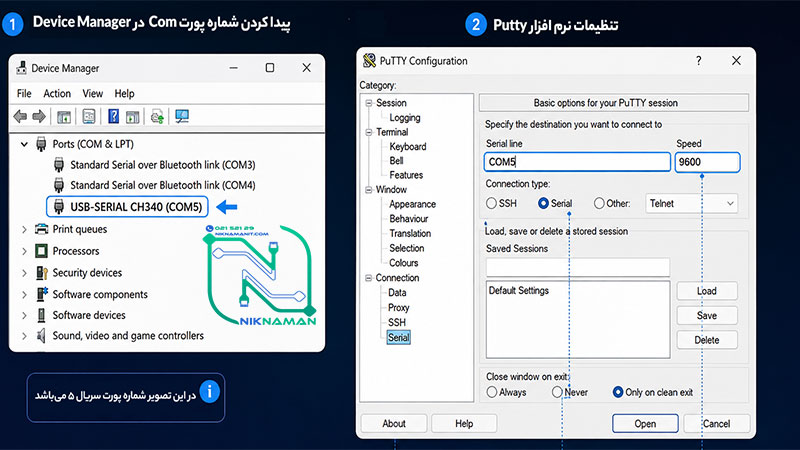
Task: Click the Print queues printer icon
Action: (x=41, y=229)
